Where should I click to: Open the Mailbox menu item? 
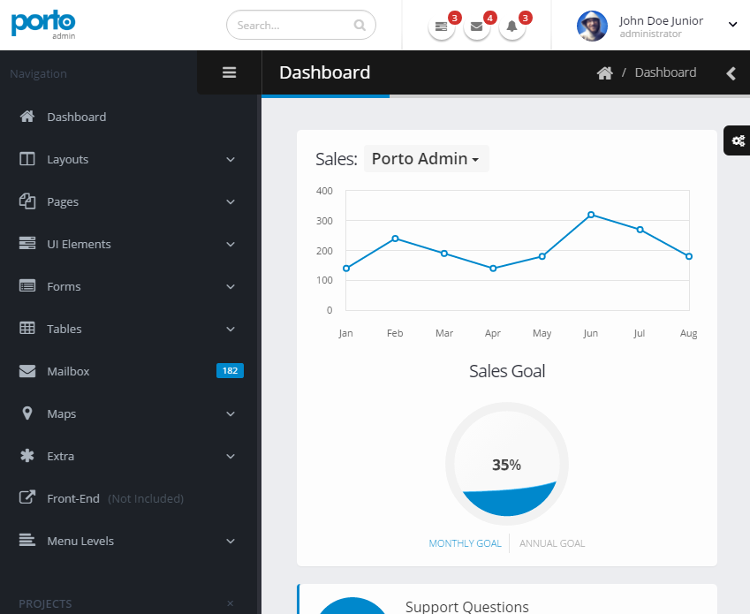click(x=127, y=371)
